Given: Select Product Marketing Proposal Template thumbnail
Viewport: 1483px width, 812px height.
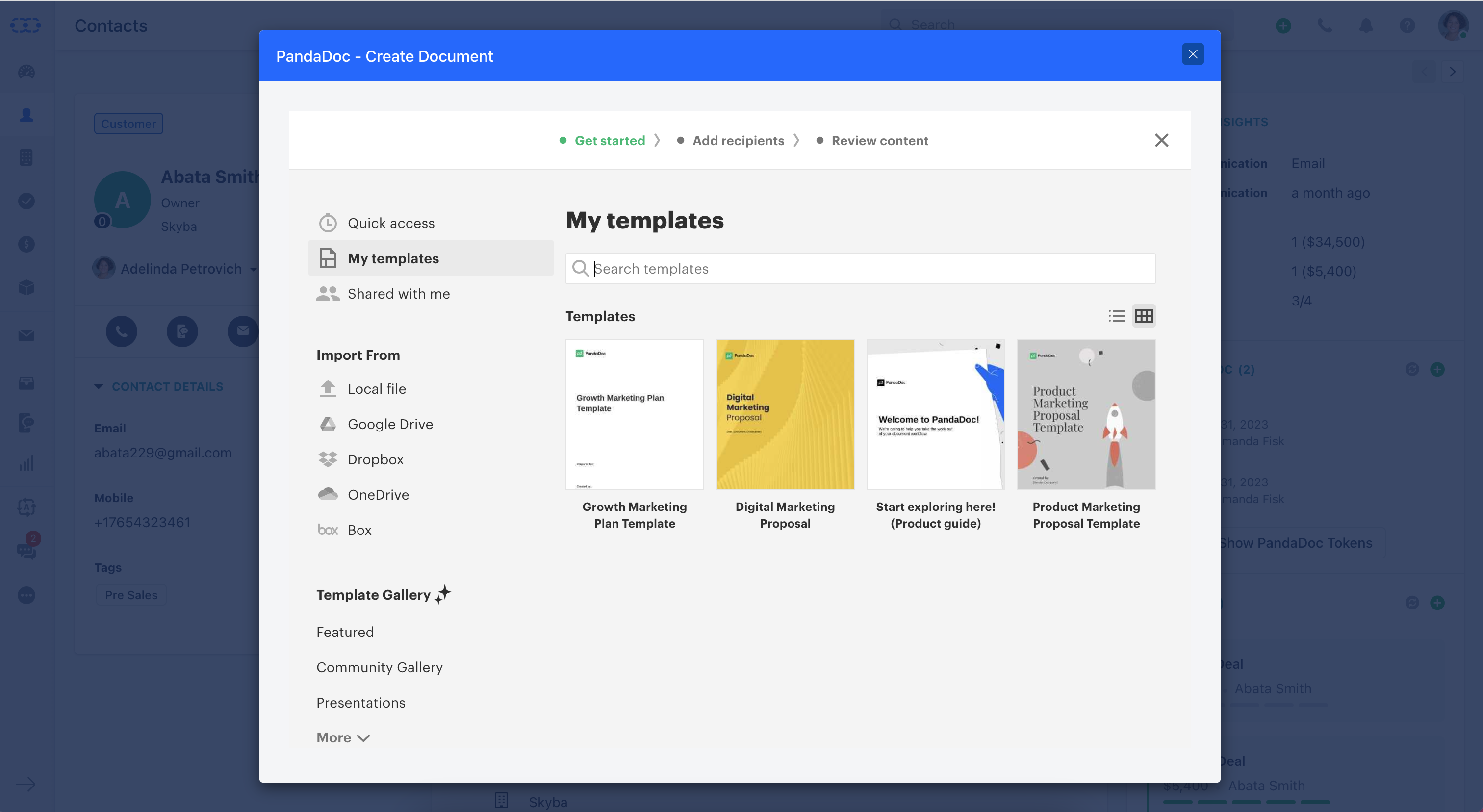Looking at the screenshot, I should click(x=1086, y=415).
